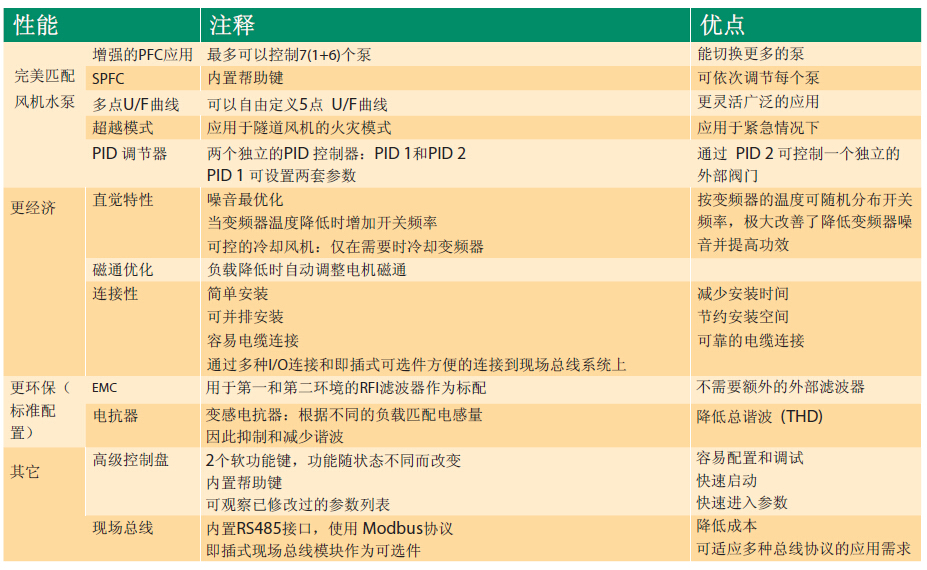927x570 pixels.
Task: Click 减少安装时间 text
Action: coord(743,294)
